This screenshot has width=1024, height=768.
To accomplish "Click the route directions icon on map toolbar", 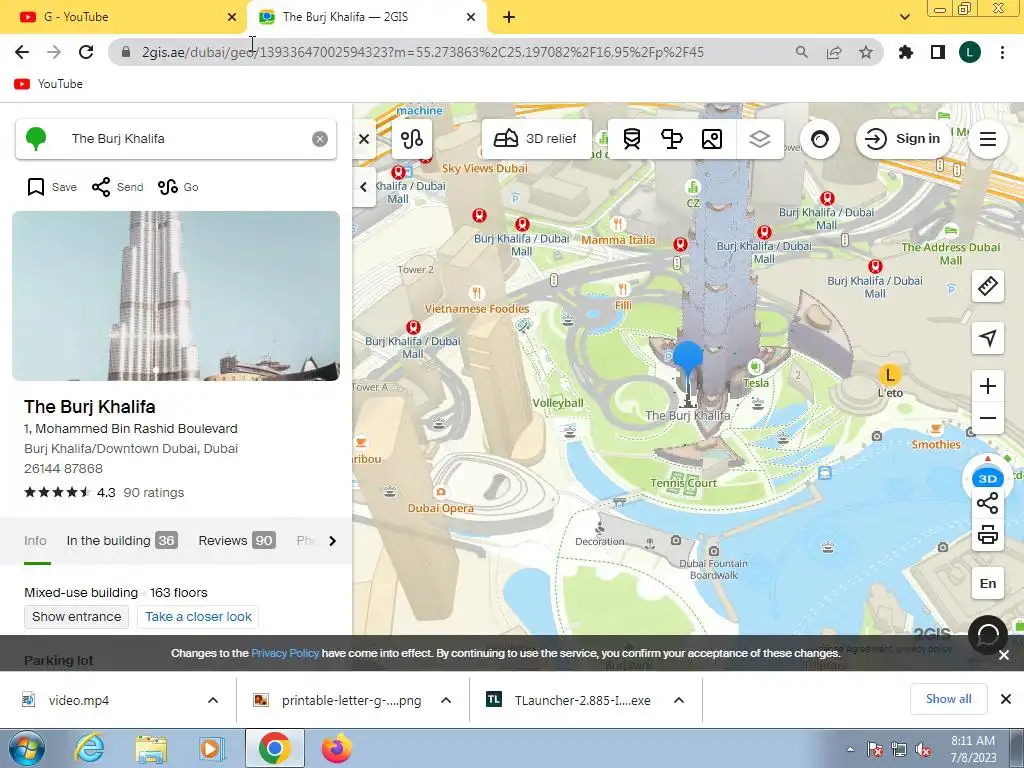I will 412,138.
